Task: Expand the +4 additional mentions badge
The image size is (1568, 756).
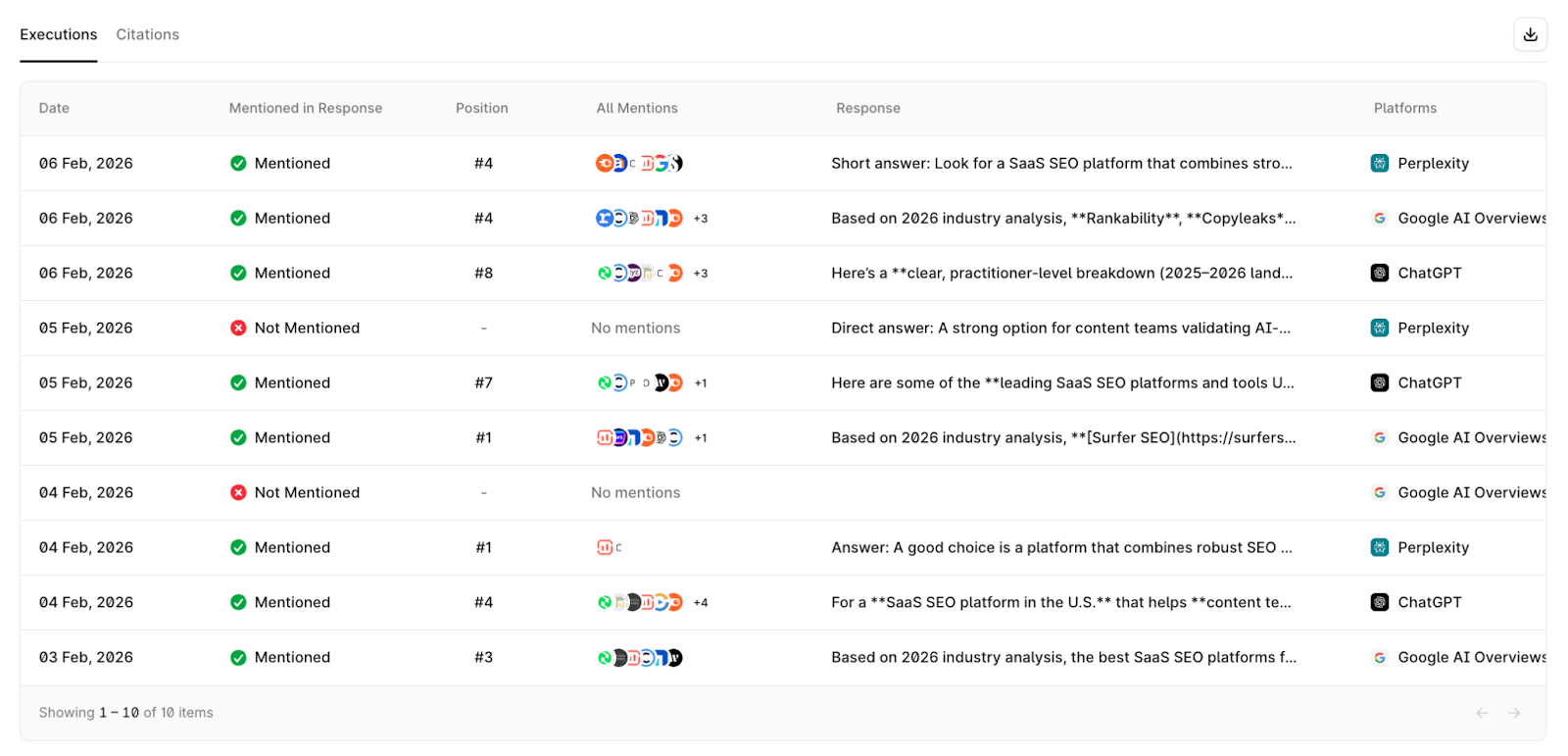Action: [701, 603]
